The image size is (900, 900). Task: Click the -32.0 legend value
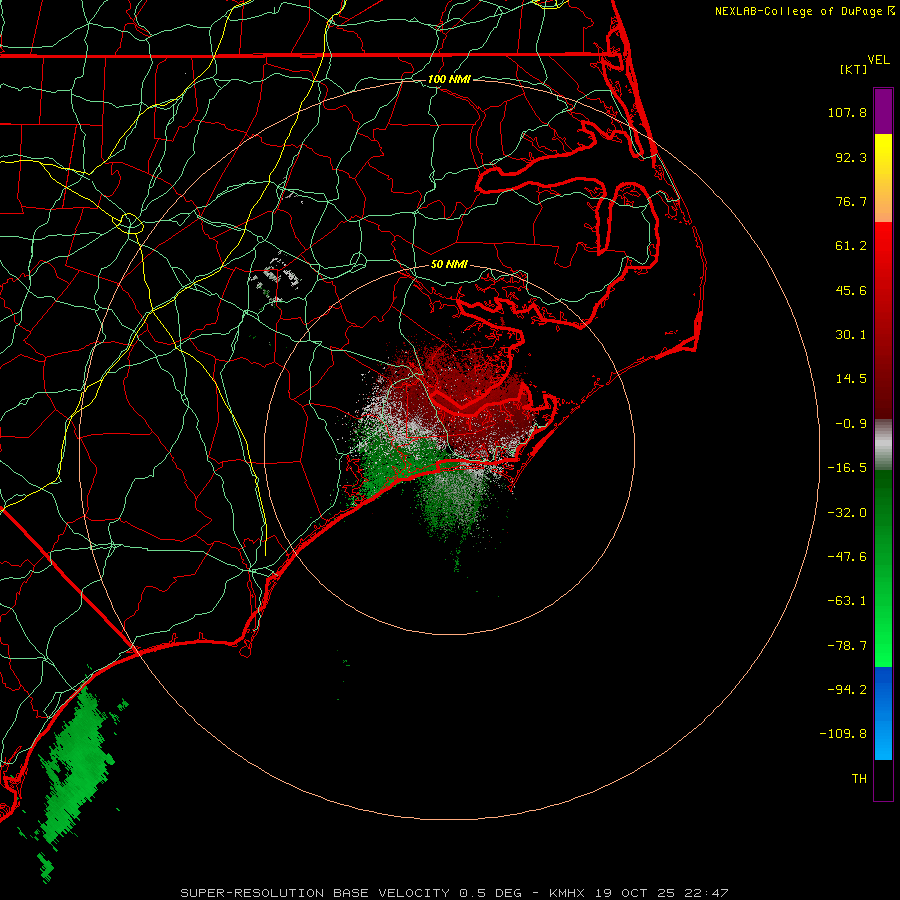pyautogui.click(x=847, y=513)
